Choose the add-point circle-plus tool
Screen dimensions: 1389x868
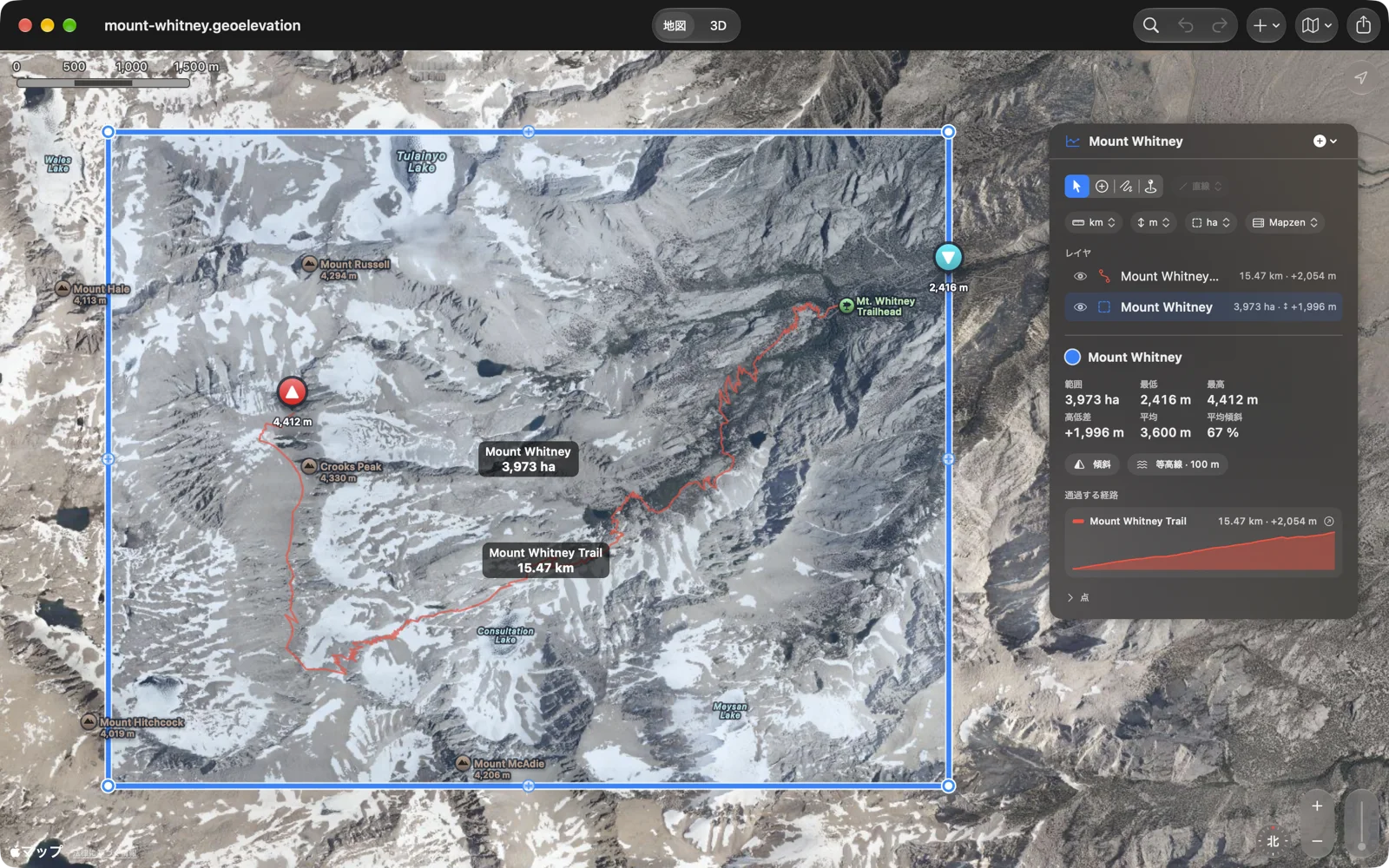(x=1102, y=187)
